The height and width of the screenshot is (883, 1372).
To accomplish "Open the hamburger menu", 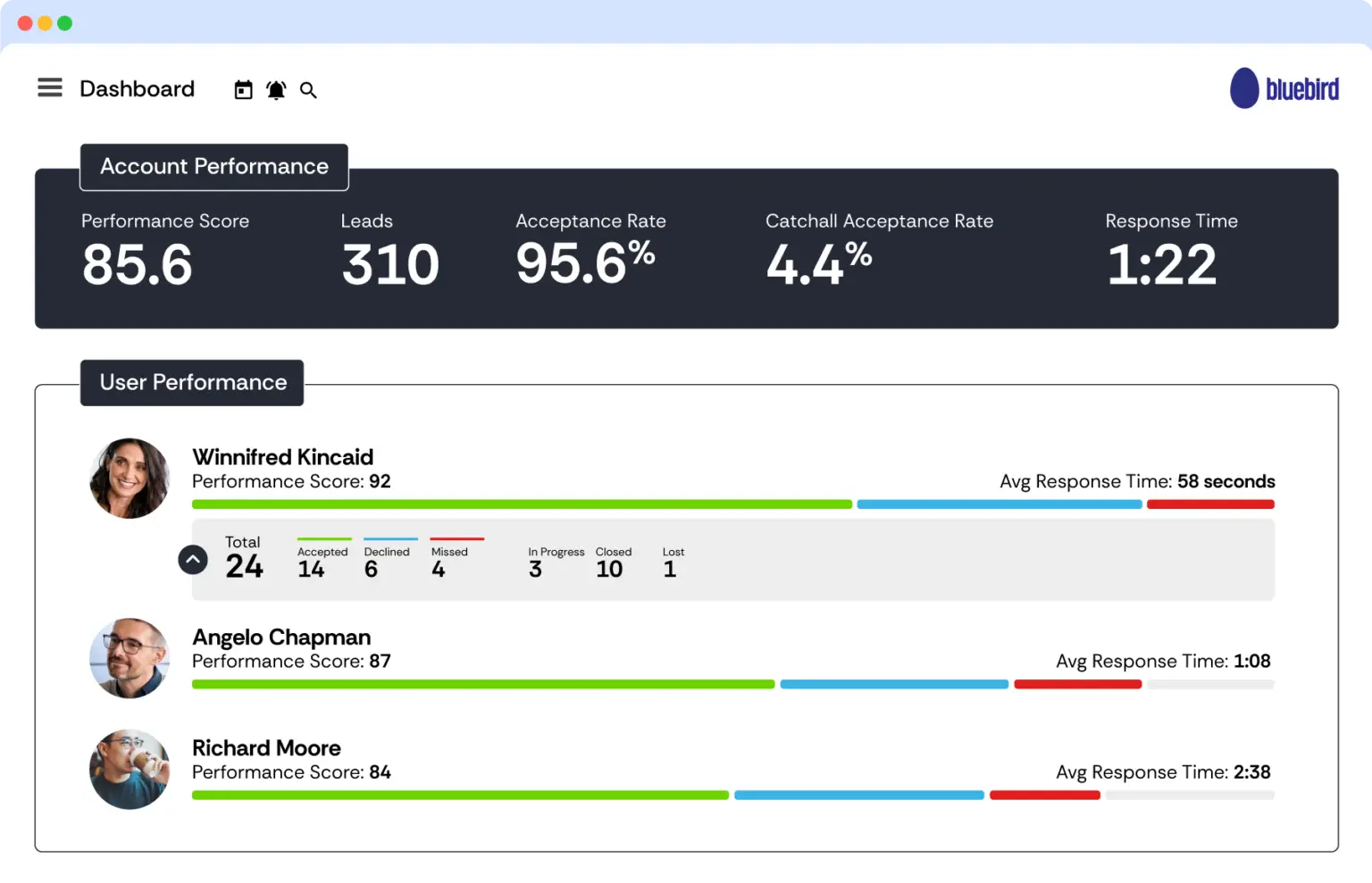I will point(50,87).
